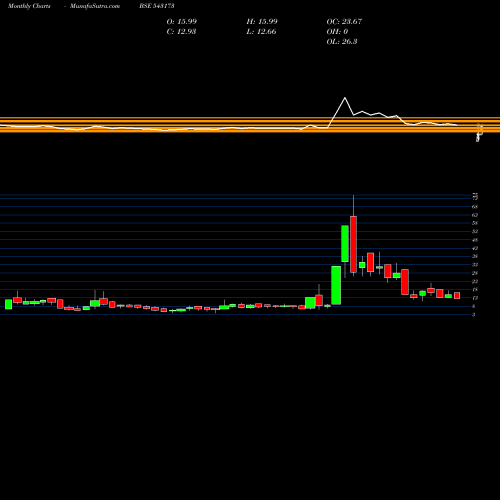Screen dimensions: 500x500
Task: Click the tallest red candle with long upper wick
Action: pos(353,244)
